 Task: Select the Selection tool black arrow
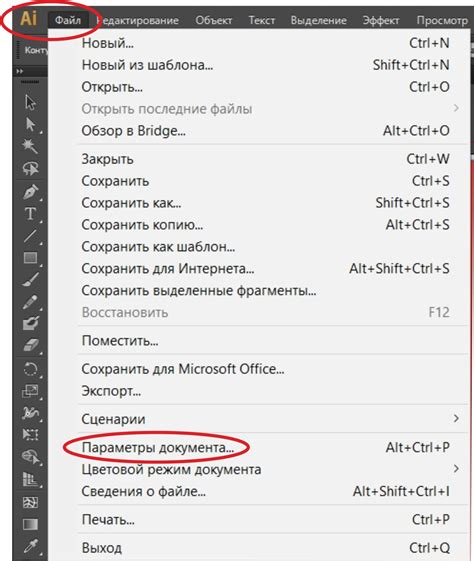coord(30,103)
